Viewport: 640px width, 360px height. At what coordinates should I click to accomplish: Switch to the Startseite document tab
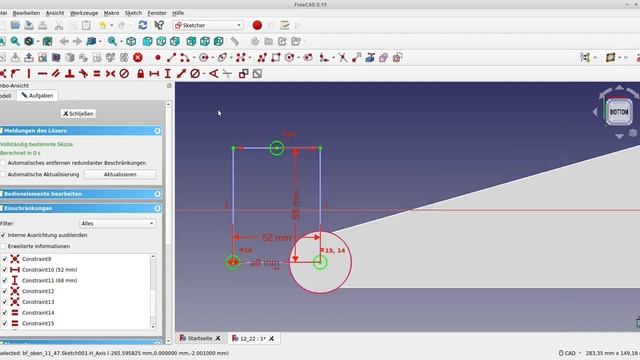point(200,338)
